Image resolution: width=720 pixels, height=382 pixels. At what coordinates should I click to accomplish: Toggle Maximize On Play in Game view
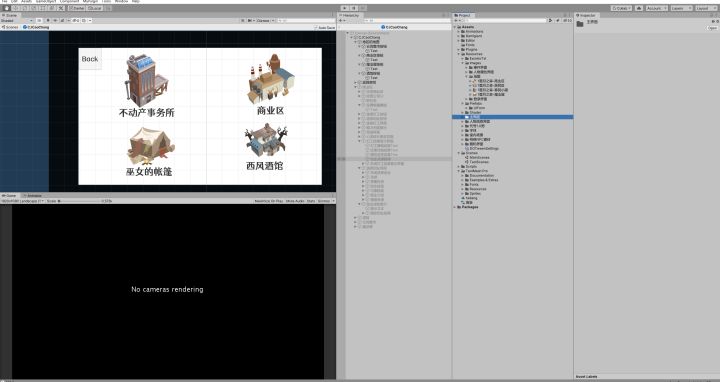point(269,201)
